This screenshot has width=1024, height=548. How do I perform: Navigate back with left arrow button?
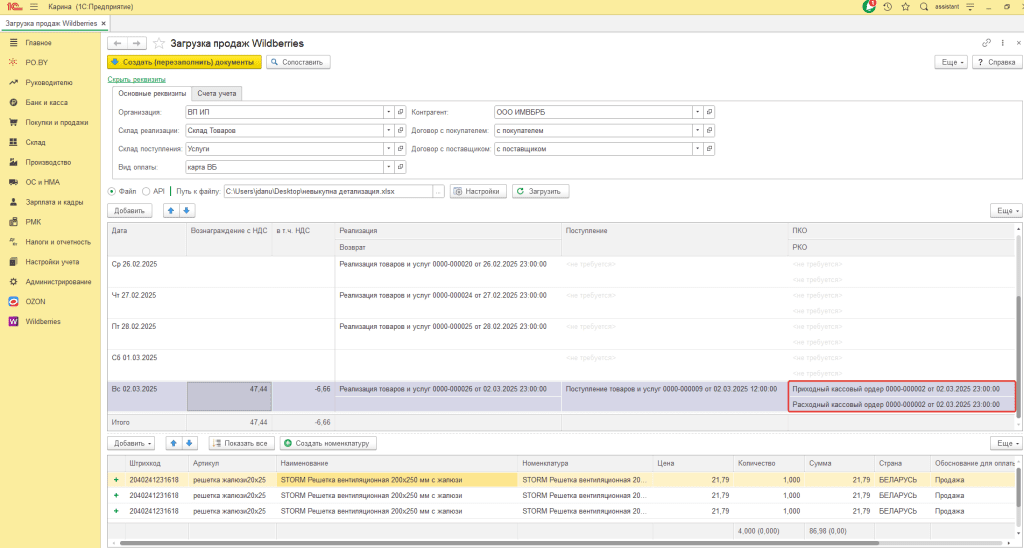[x=118, y=43]
